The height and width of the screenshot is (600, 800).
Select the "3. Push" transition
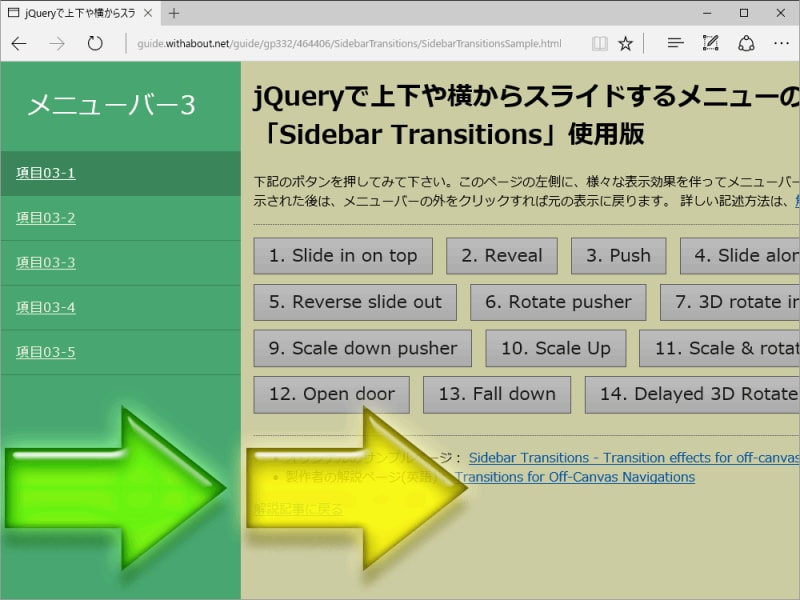pos(618,255)
